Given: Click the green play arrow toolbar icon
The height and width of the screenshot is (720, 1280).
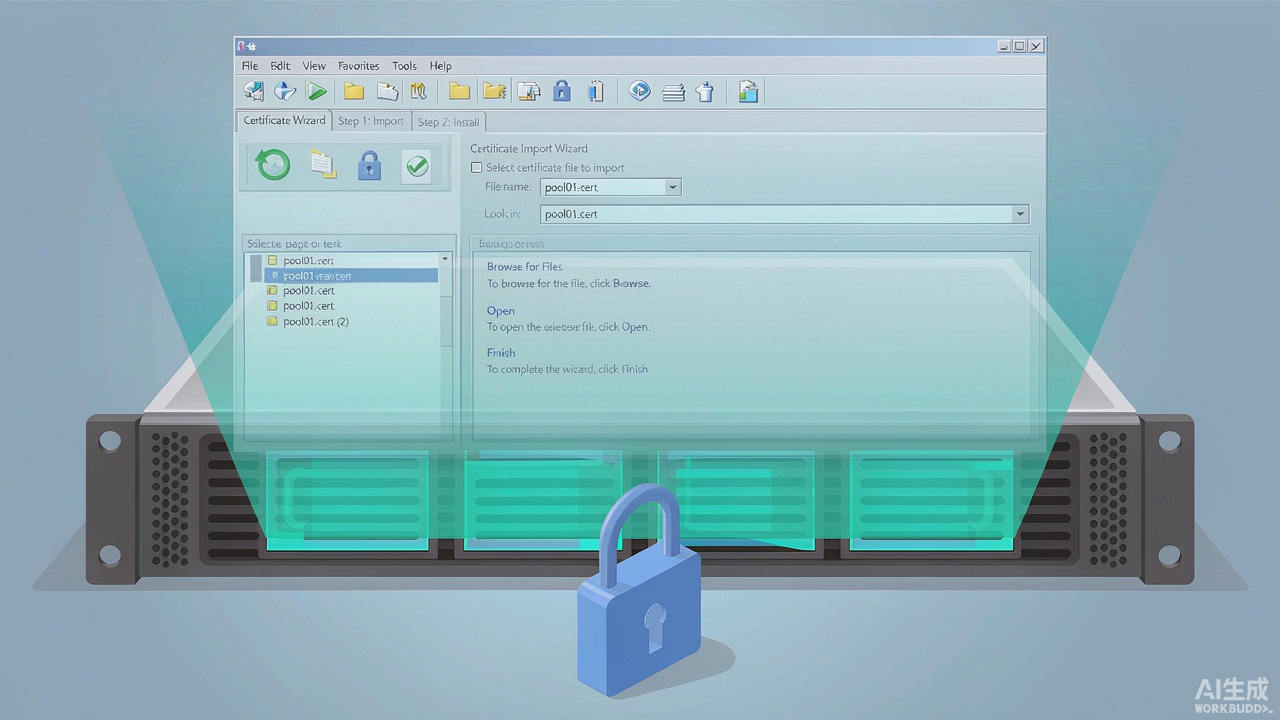Looking at the screenshot, I should click(317, 92).
